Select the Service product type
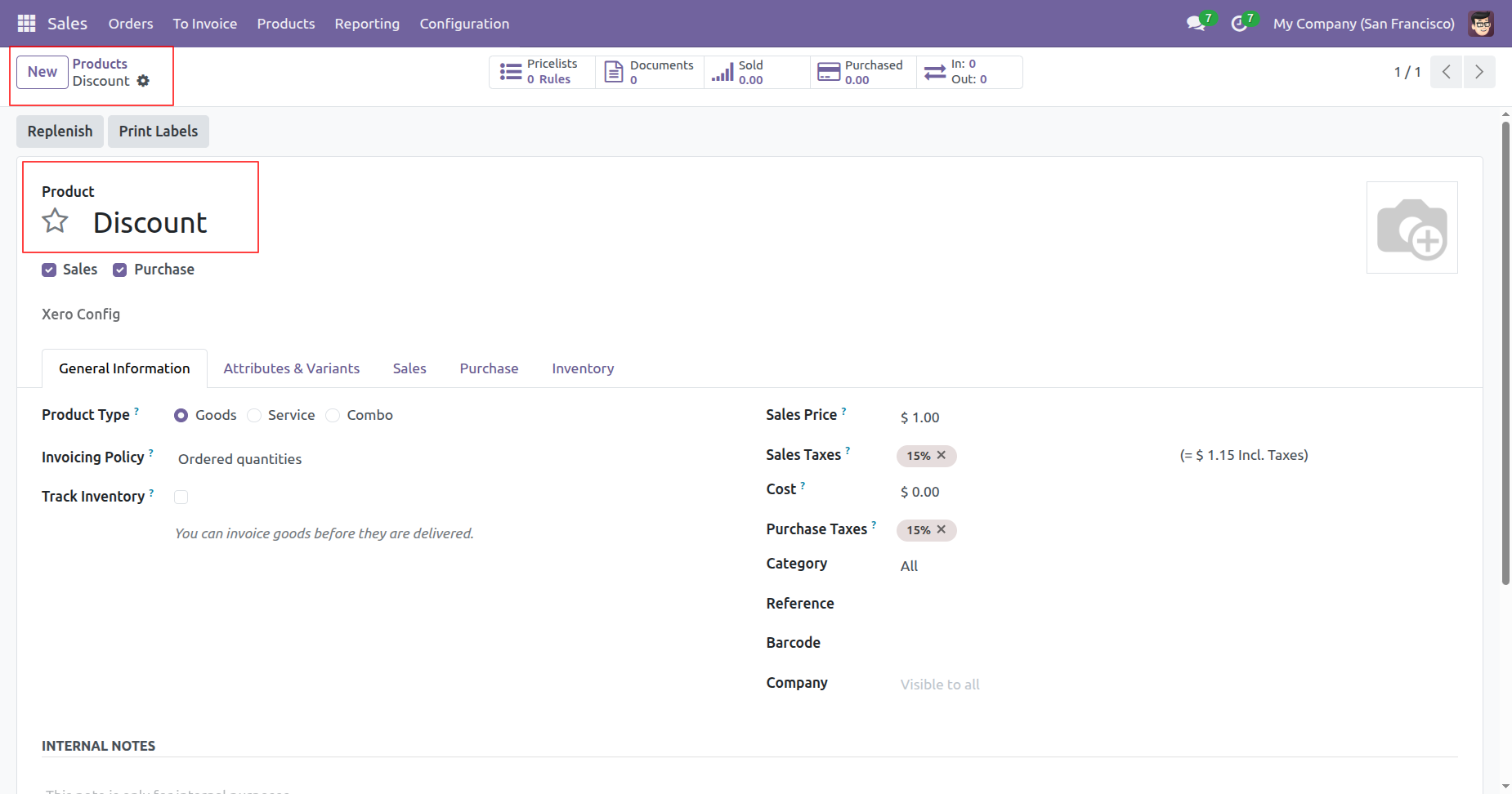 [255, 416]
